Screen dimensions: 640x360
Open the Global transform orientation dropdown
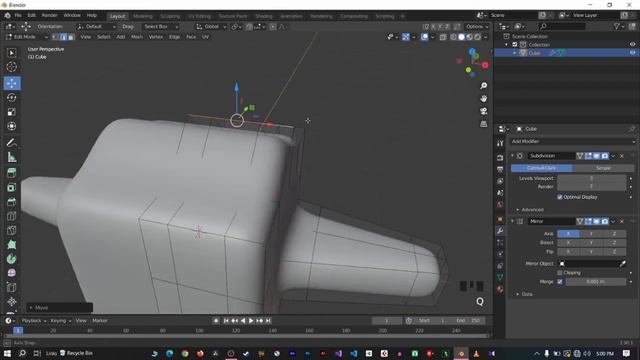point(211,27)
